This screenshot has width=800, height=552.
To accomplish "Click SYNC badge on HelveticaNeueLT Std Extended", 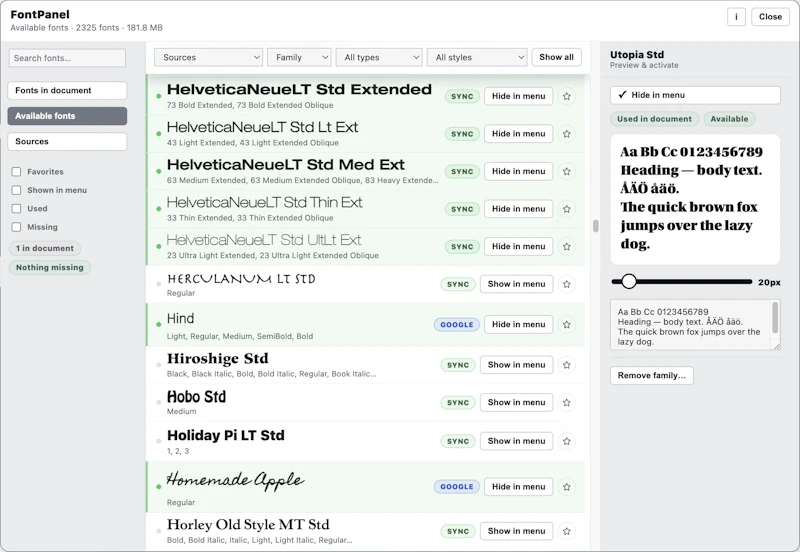I will 462,96.
